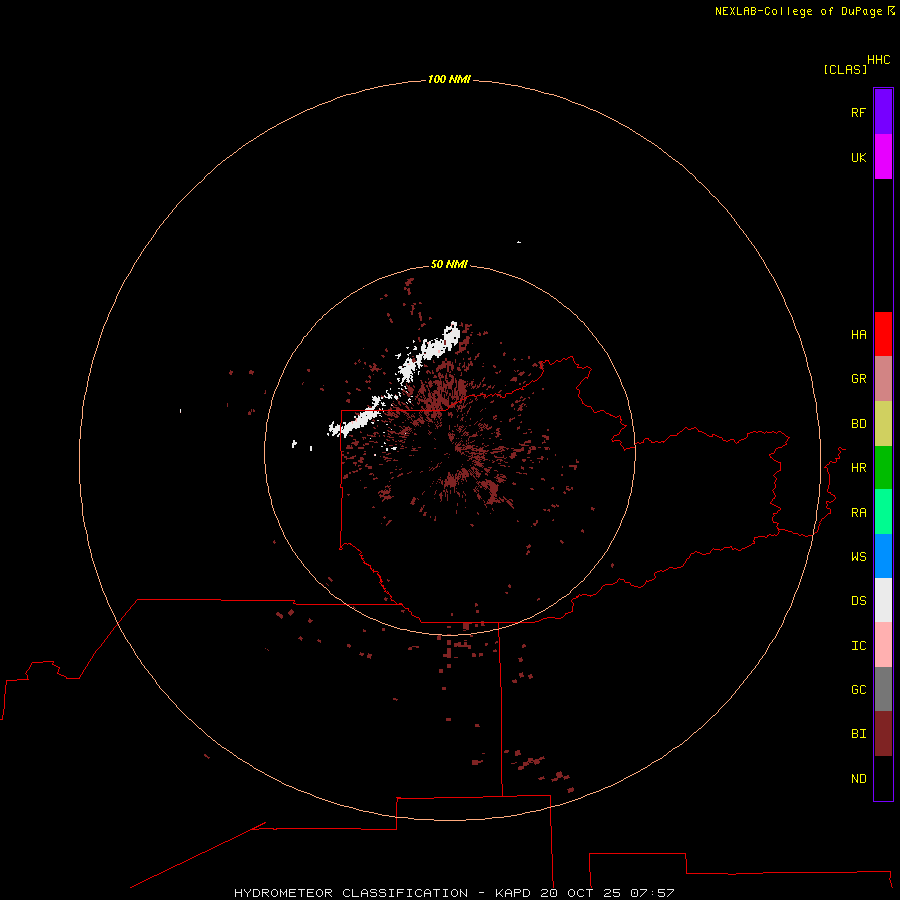Click the UK legend label
This screenshot has width=900, height=900.
point(858,157)
